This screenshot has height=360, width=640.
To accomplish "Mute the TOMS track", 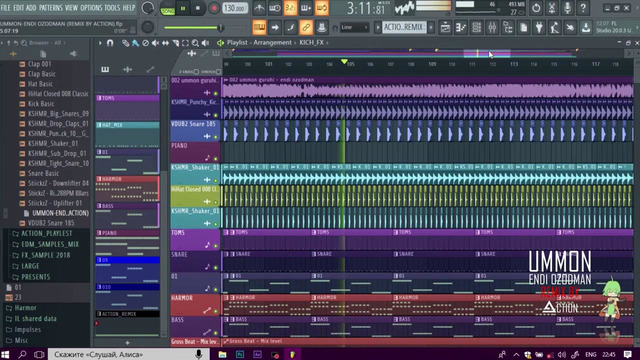I will click(216, 246).
